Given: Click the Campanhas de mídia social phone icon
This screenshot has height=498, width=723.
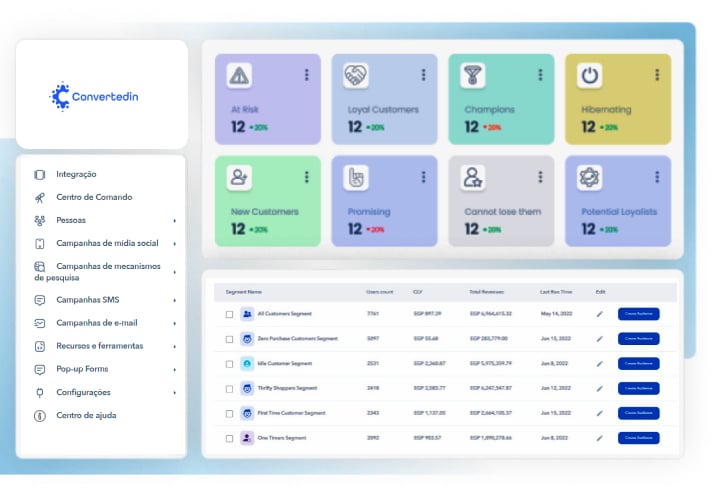Looking at the screenshot, I should tap(40, 243).
